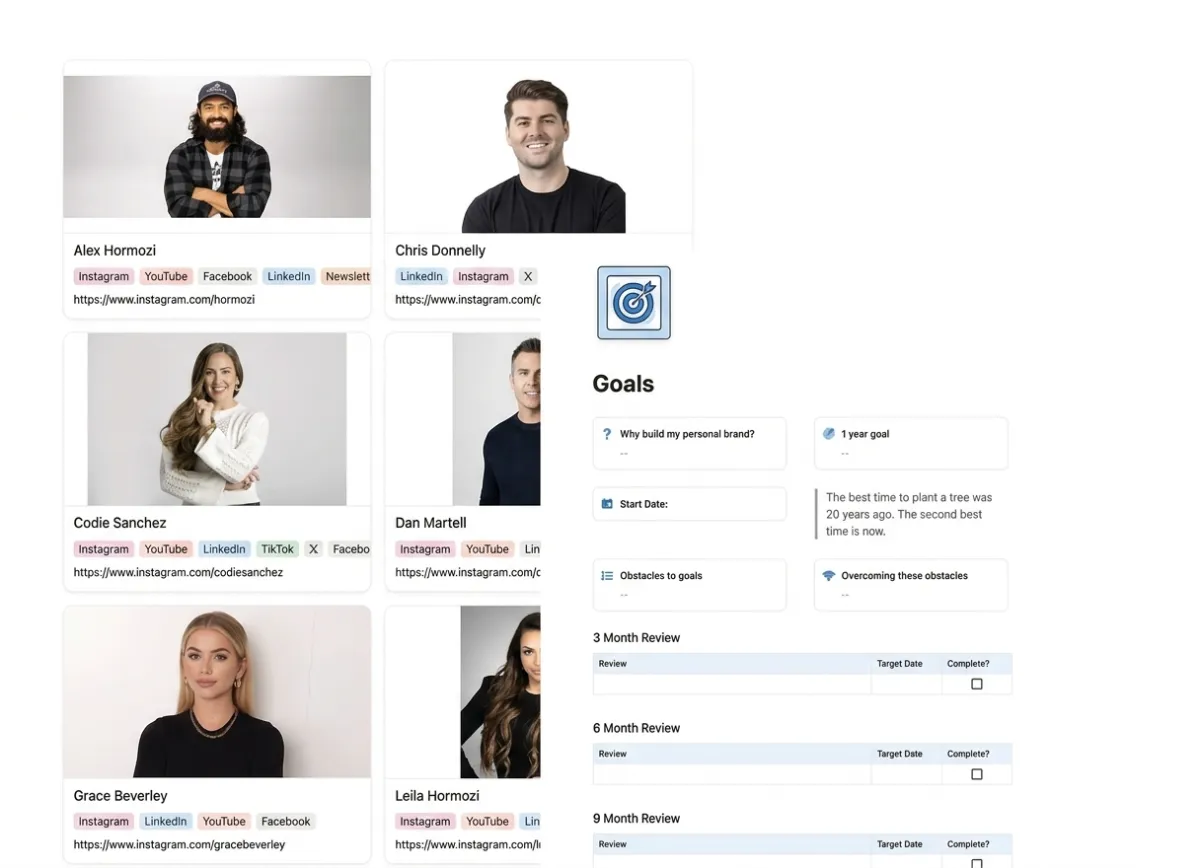This screenshot has width=1200, height=868.
Task: Click the Overcoming these obstacles icon
Action: point(828,576)
